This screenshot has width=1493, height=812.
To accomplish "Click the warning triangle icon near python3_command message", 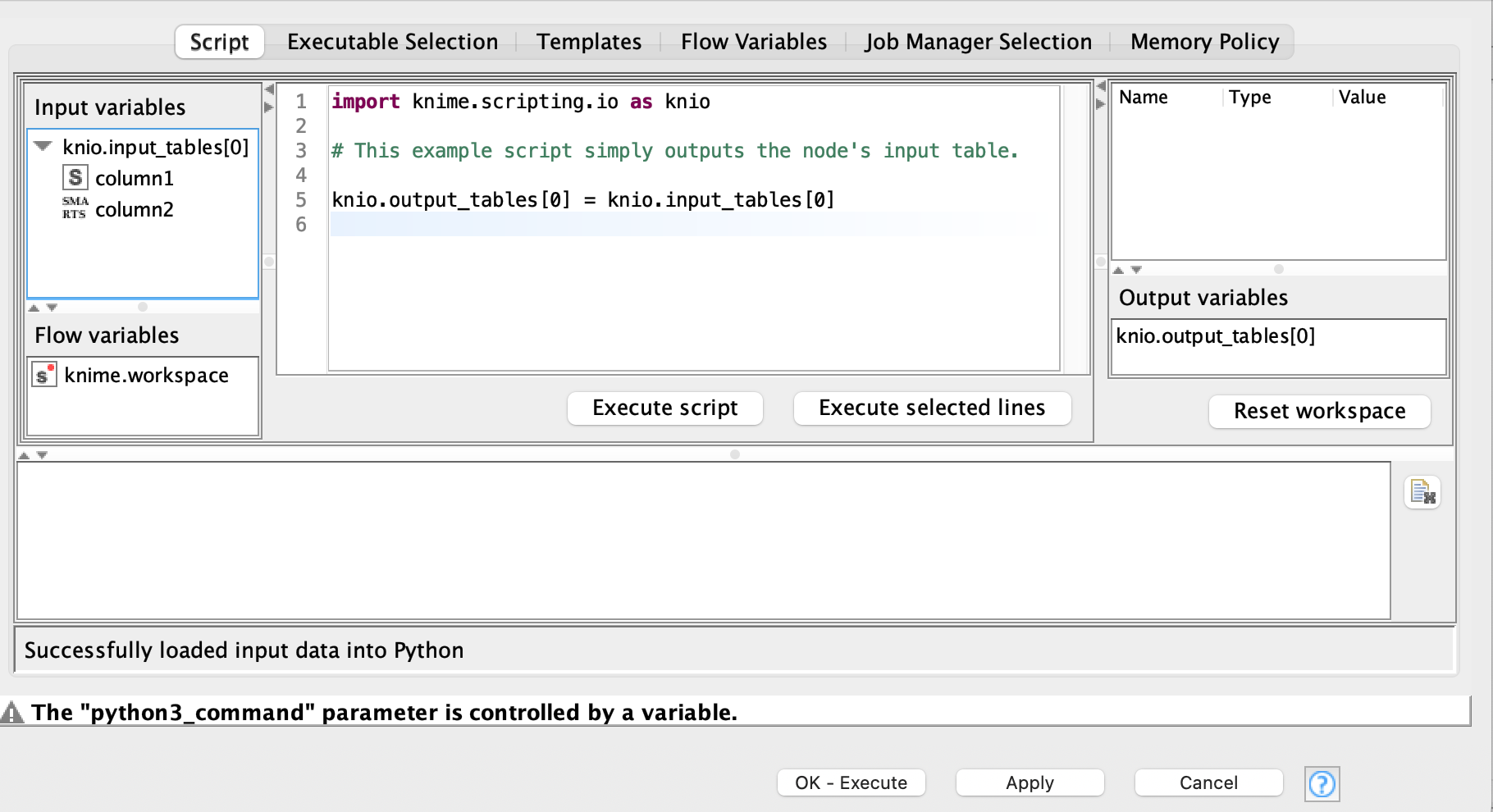I will 11,712.
